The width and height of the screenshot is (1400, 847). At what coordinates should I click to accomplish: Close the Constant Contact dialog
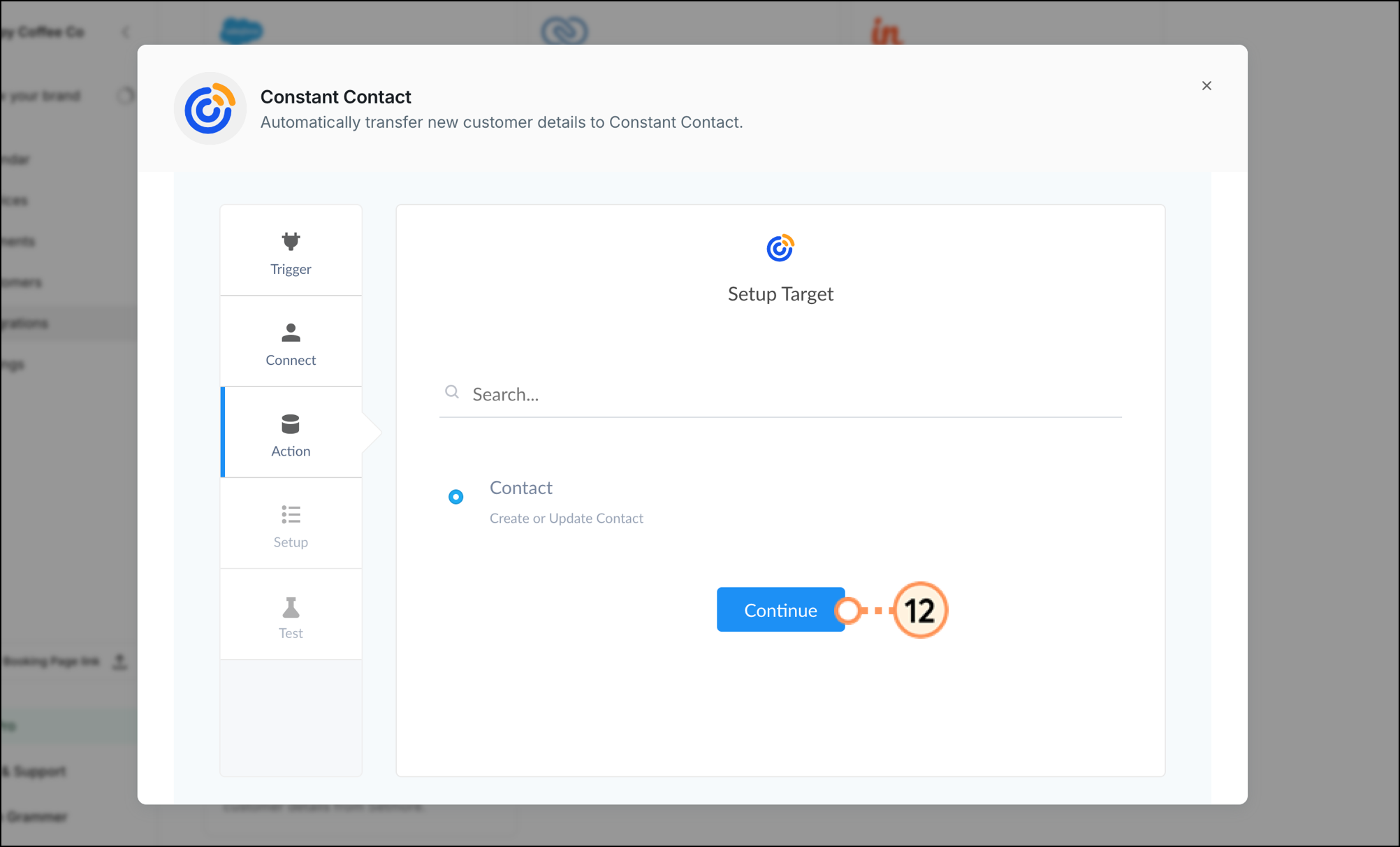click(x=1206, y=85)
